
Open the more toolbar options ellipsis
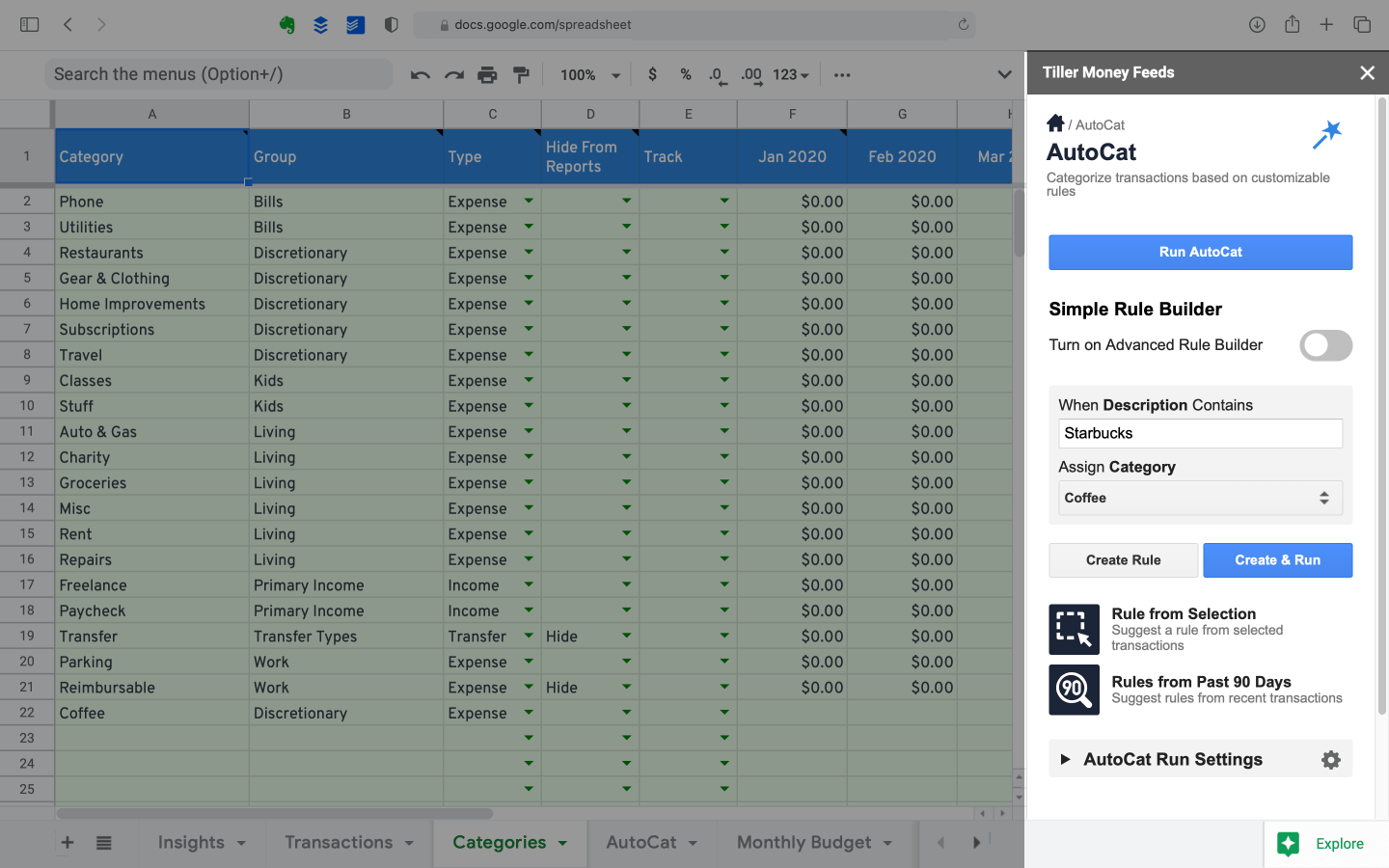(x=842, y=75)
